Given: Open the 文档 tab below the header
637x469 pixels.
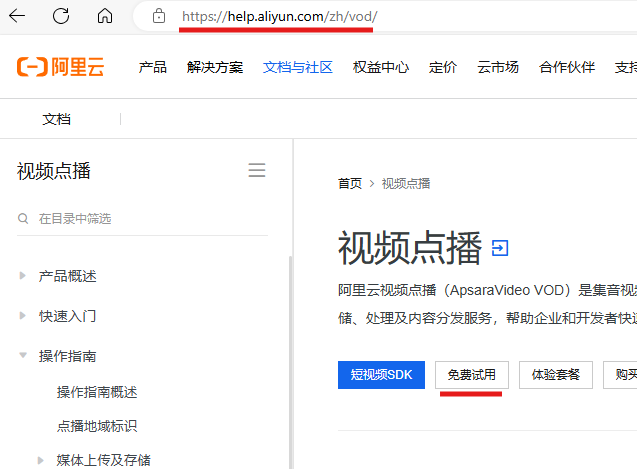Looking at the screenshot, I should coord(56,119).
